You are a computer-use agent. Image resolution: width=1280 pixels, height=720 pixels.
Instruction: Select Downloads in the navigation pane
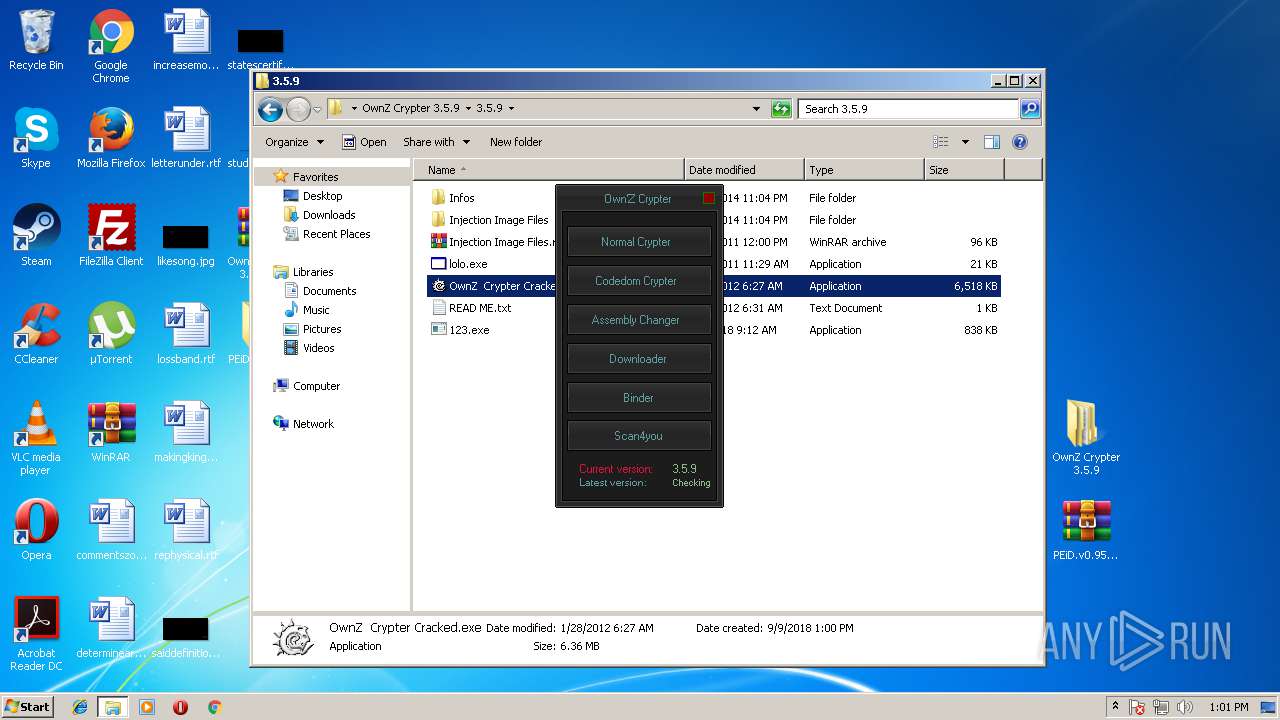(319, 215)
